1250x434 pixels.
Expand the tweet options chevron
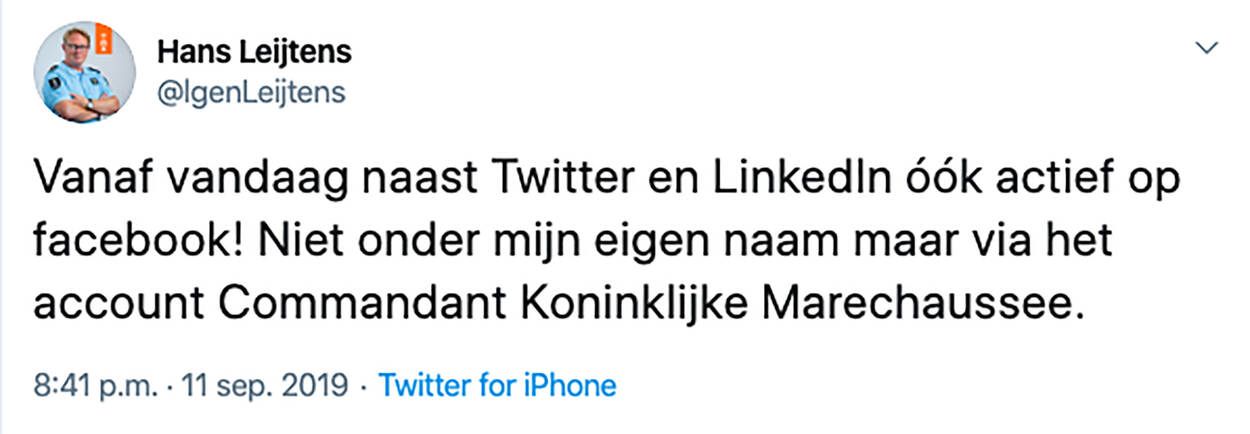point(1207,48)
